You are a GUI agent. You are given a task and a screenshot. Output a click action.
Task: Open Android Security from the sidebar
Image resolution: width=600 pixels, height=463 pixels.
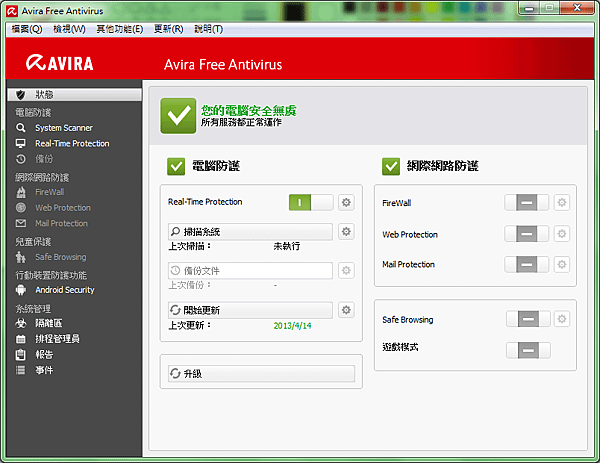click(65, 290)
